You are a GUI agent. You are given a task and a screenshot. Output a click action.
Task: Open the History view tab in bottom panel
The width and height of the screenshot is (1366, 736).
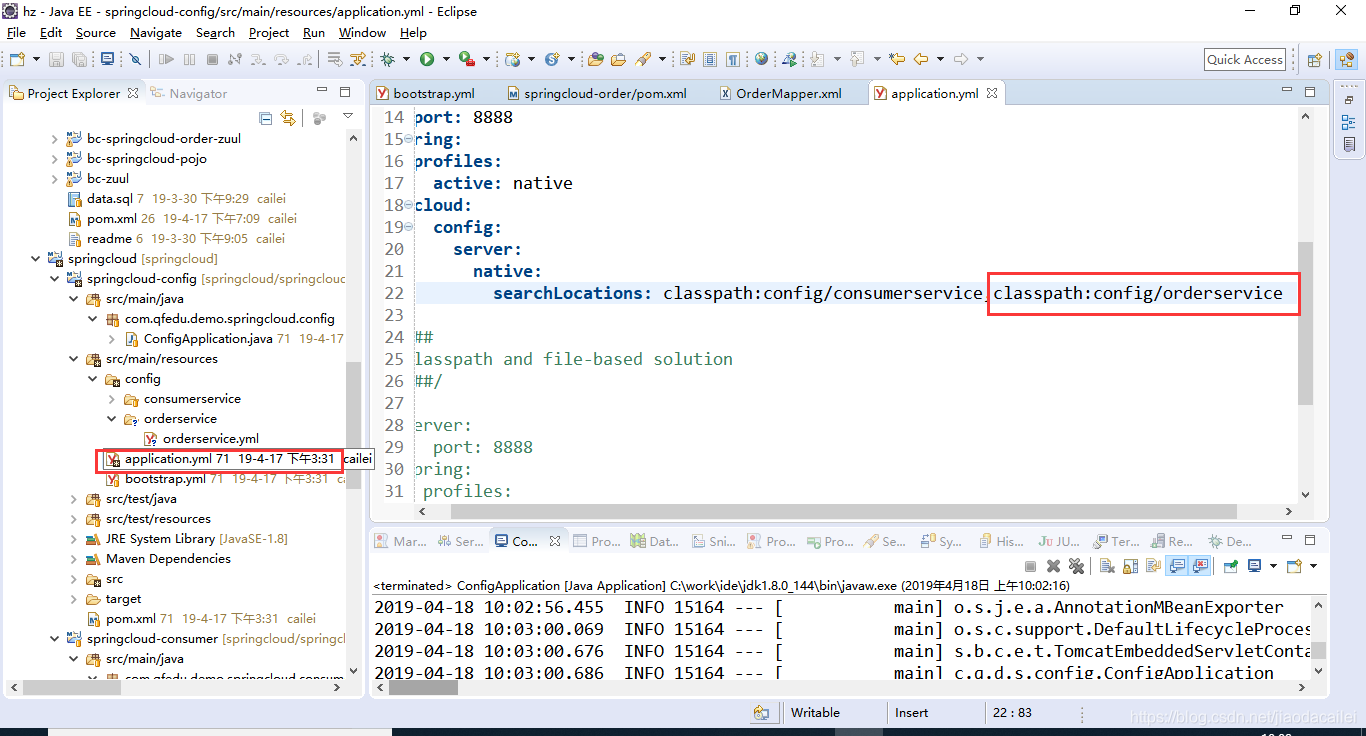tap(1001, 541)
